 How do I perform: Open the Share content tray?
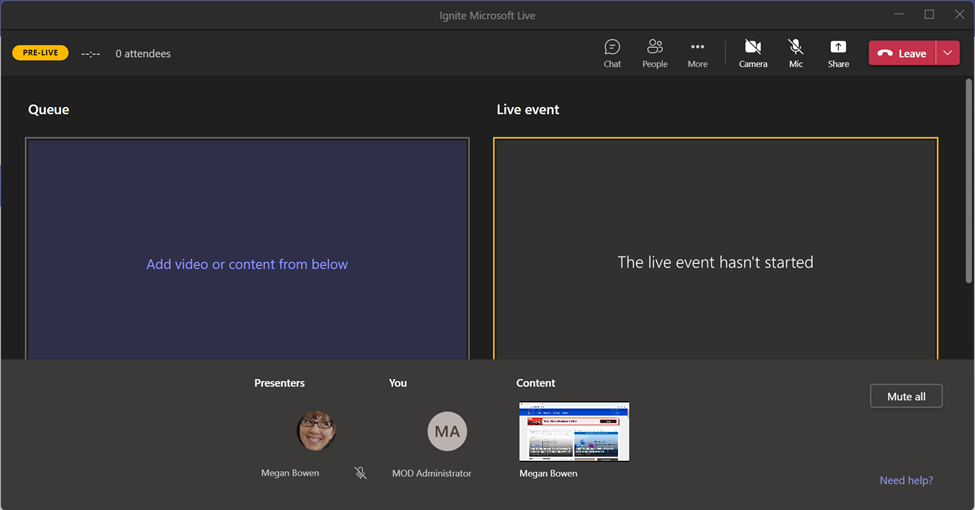pyautogui.click(x=838, y=53)
